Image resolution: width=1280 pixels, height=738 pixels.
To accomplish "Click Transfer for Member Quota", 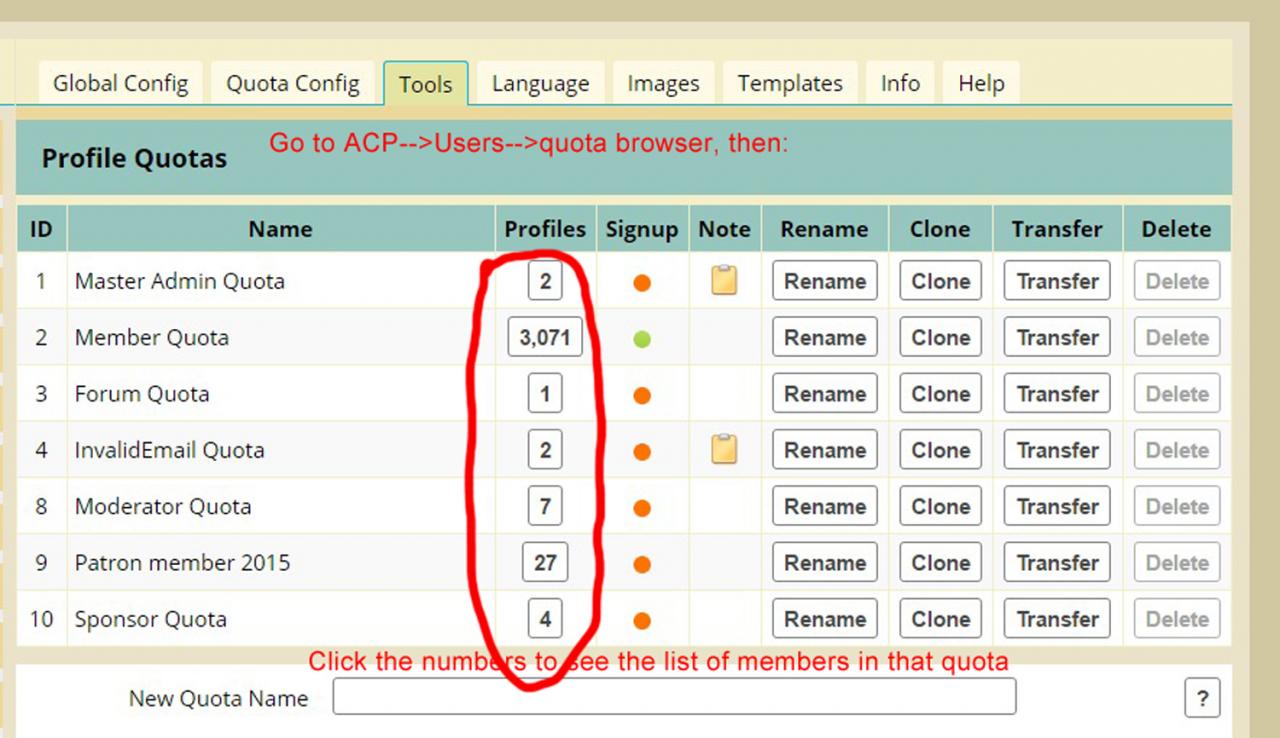I will 1057,338.
